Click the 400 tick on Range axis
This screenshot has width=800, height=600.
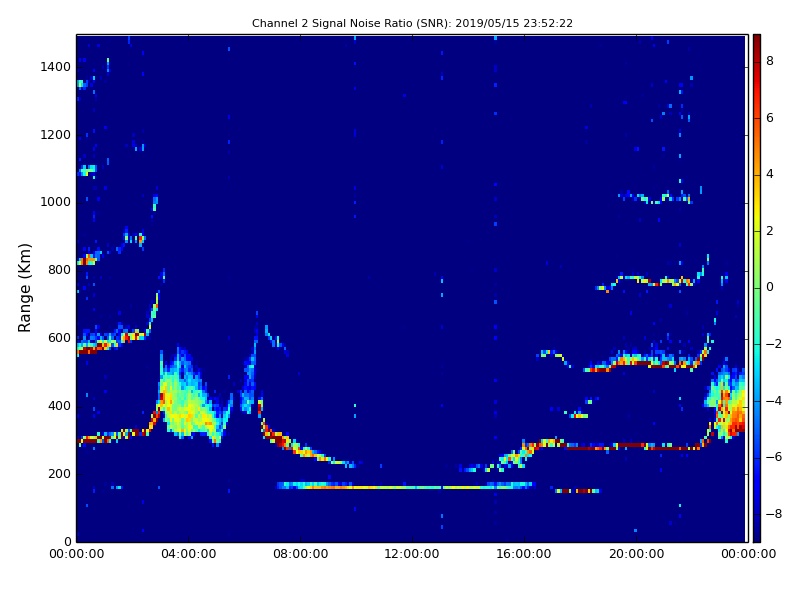coord(60,406)
